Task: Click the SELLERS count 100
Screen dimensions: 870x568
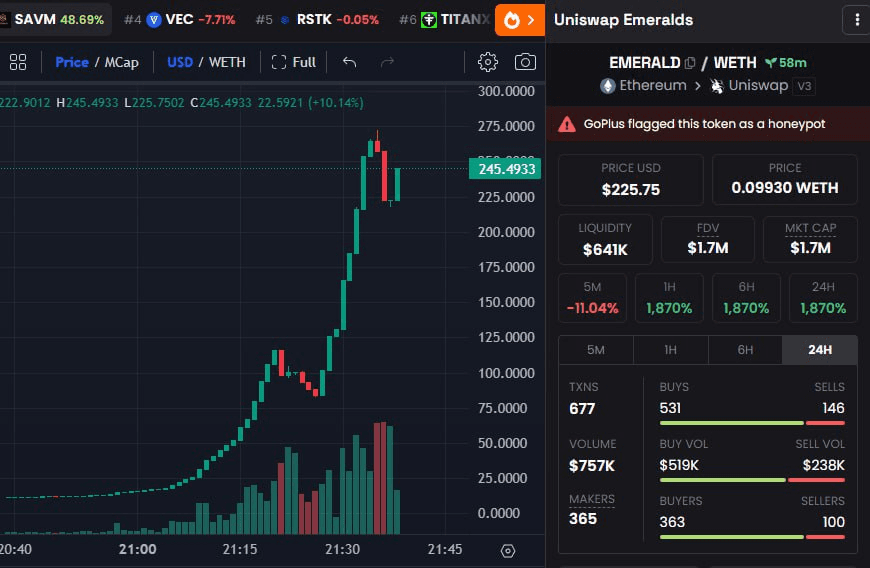Action: click(x=833, y=522)
